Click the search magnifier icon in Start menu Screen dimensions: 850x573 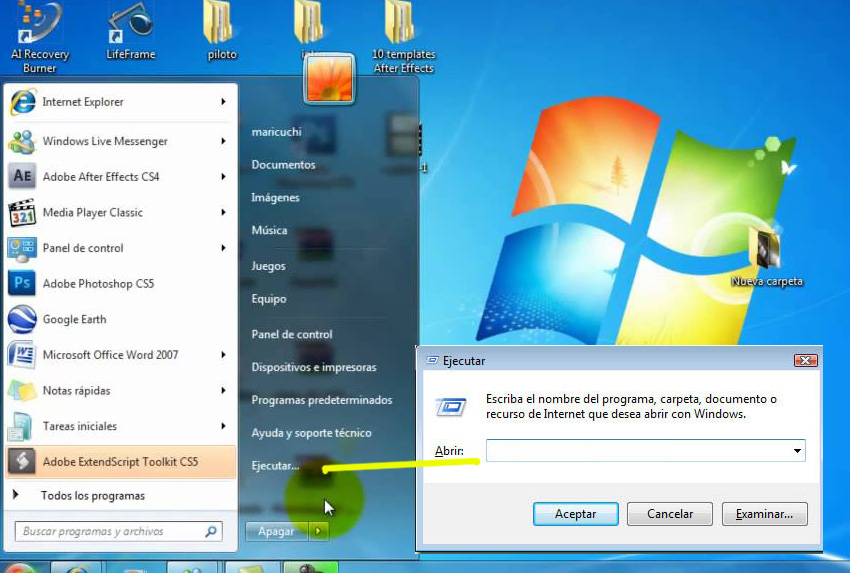(x=211, y=531)
